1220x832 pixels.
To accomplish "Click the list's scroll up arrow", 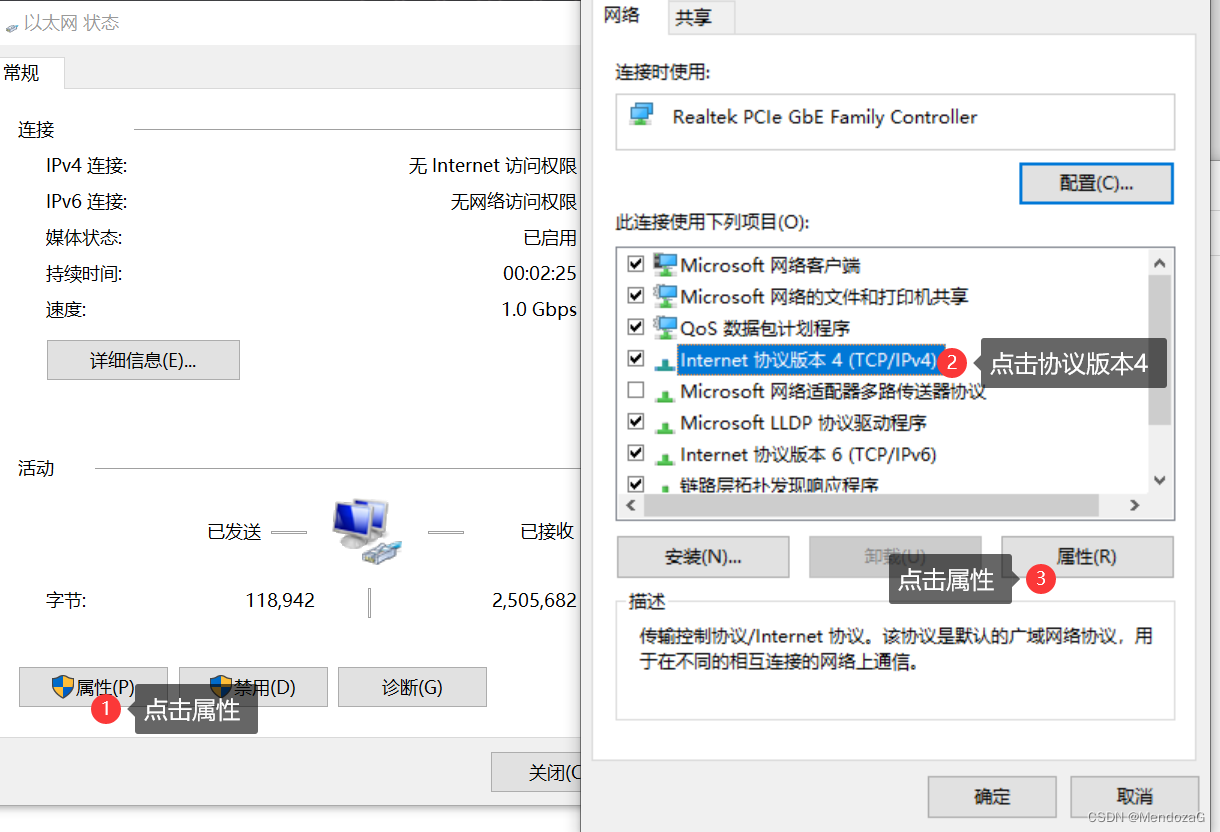I will (1160, 263).
